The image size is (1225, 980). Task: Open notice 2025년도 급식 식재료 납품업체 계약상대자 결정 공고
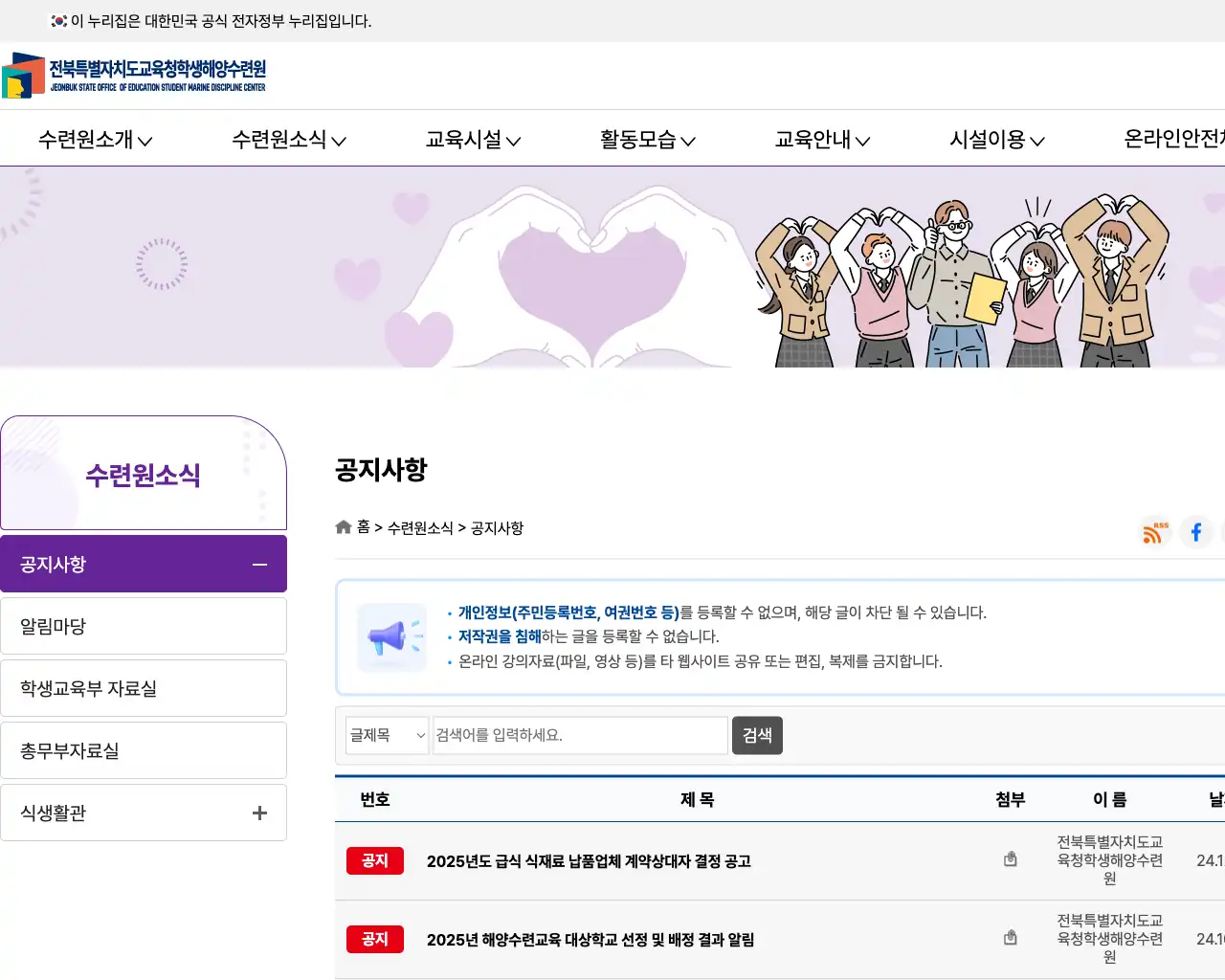589,861
